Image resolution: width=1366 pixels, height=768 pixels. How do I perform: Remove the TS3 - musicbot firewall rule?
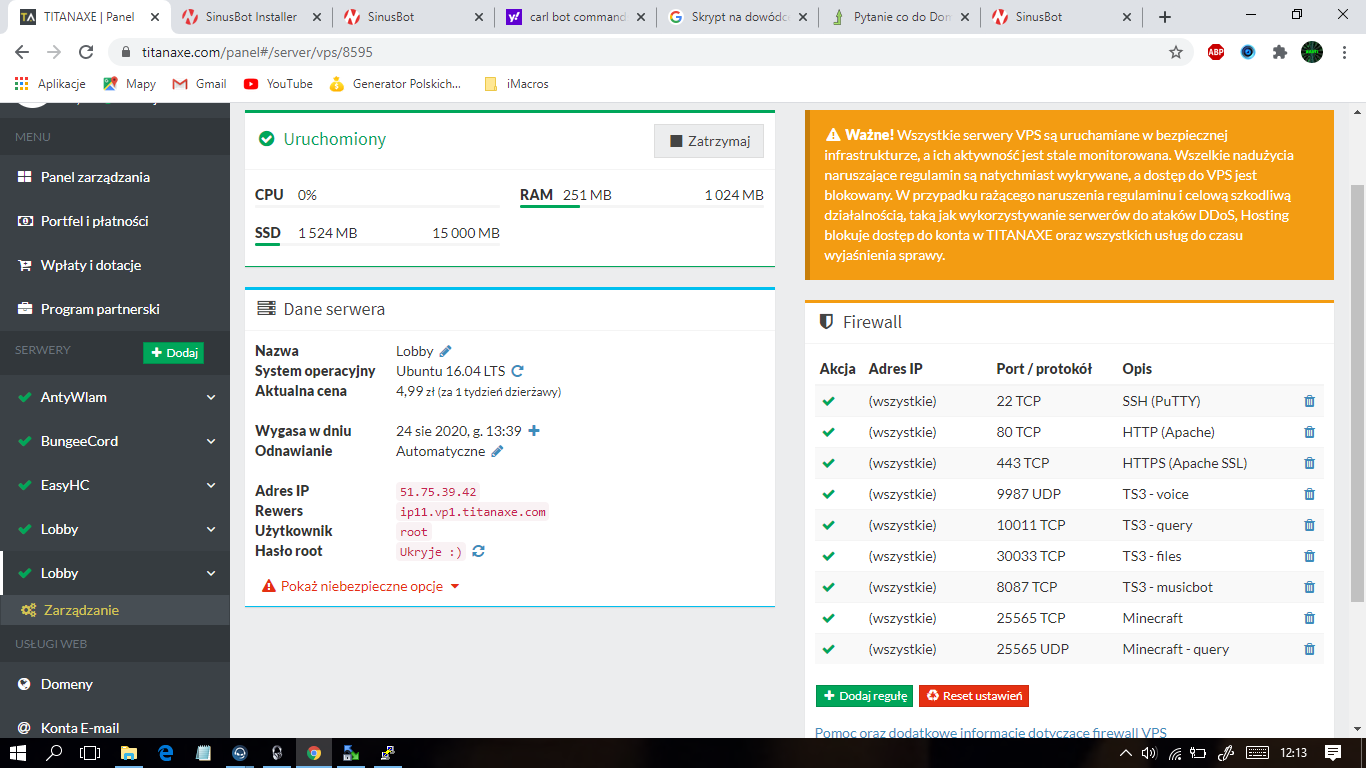(x=1309, y=587)
